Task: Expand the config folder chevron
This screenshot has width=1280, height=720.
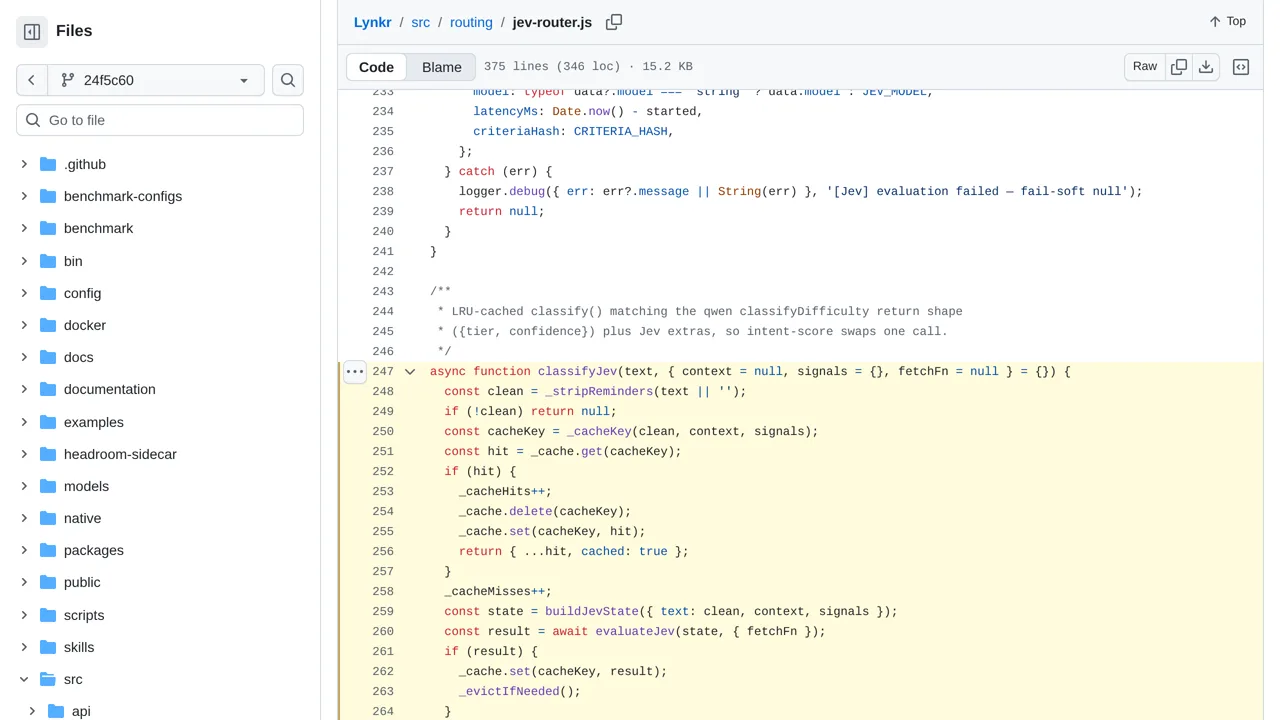Action: click(24, 293)
